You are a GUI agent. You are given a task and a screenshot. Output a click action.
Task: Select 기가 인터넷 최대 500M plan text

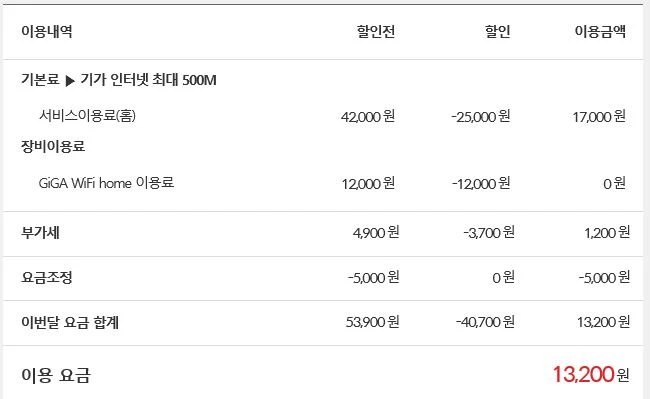click(148, 80)
